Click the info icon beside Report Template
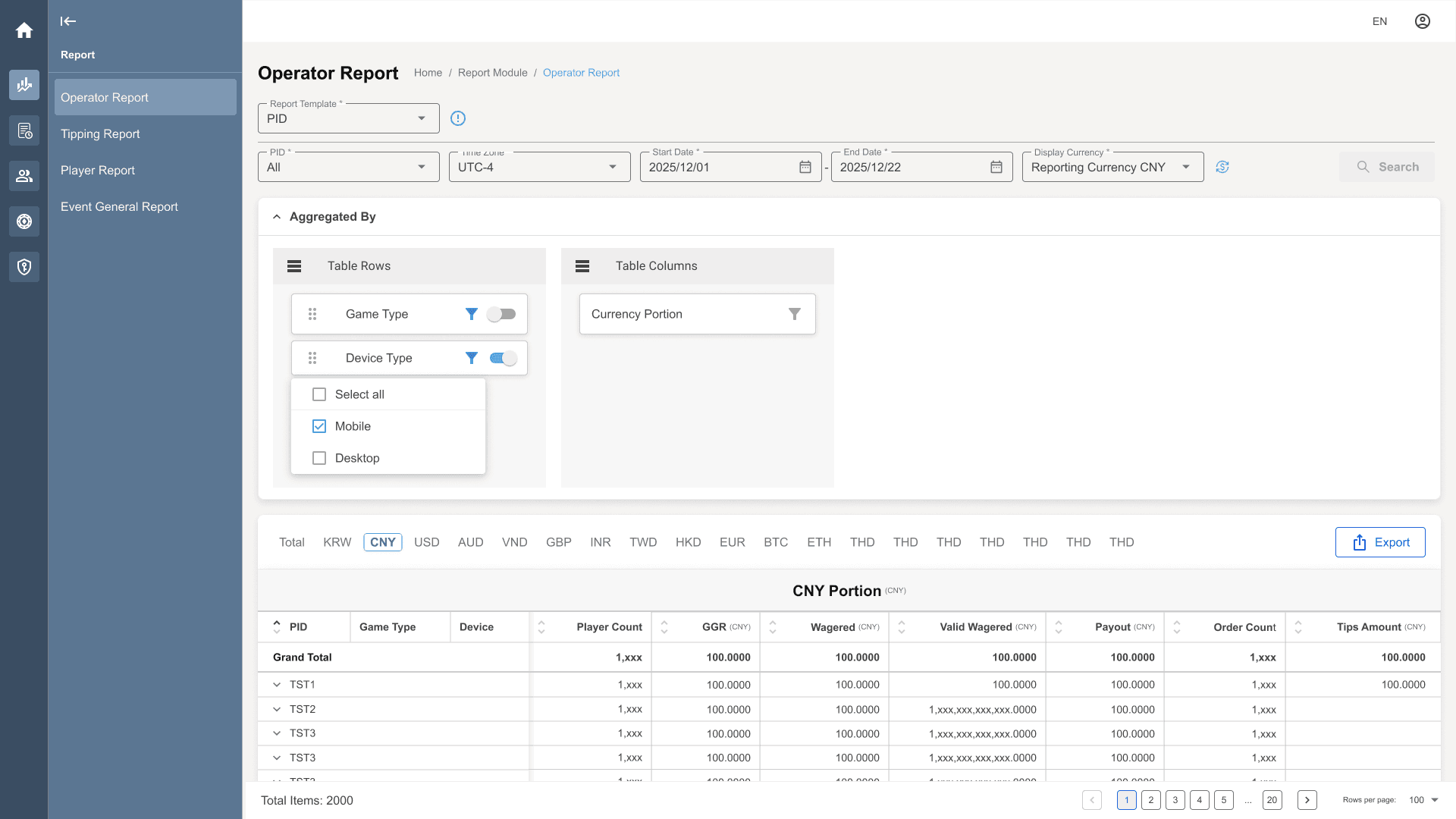Screen dimensions: 1456x819 [x=458, y=118]
